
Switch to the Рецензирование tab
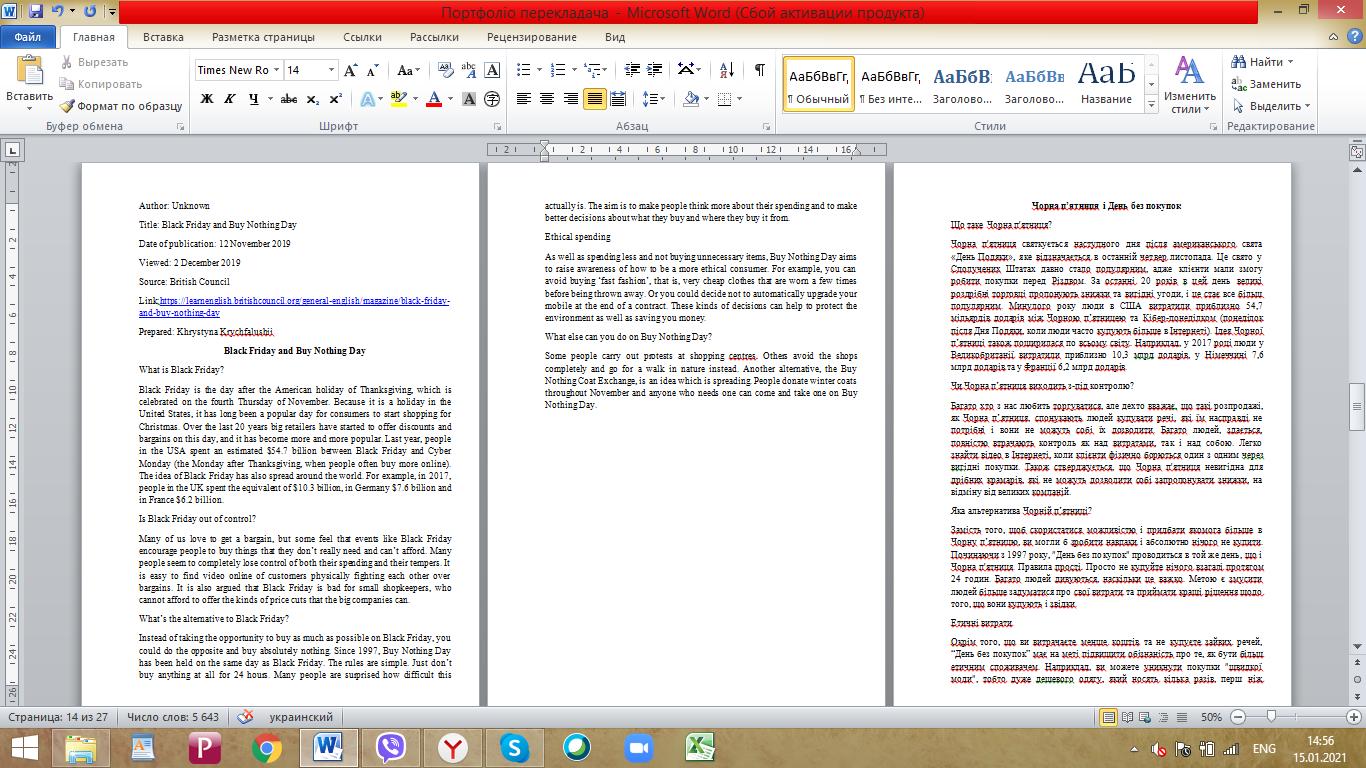point(532,37)
